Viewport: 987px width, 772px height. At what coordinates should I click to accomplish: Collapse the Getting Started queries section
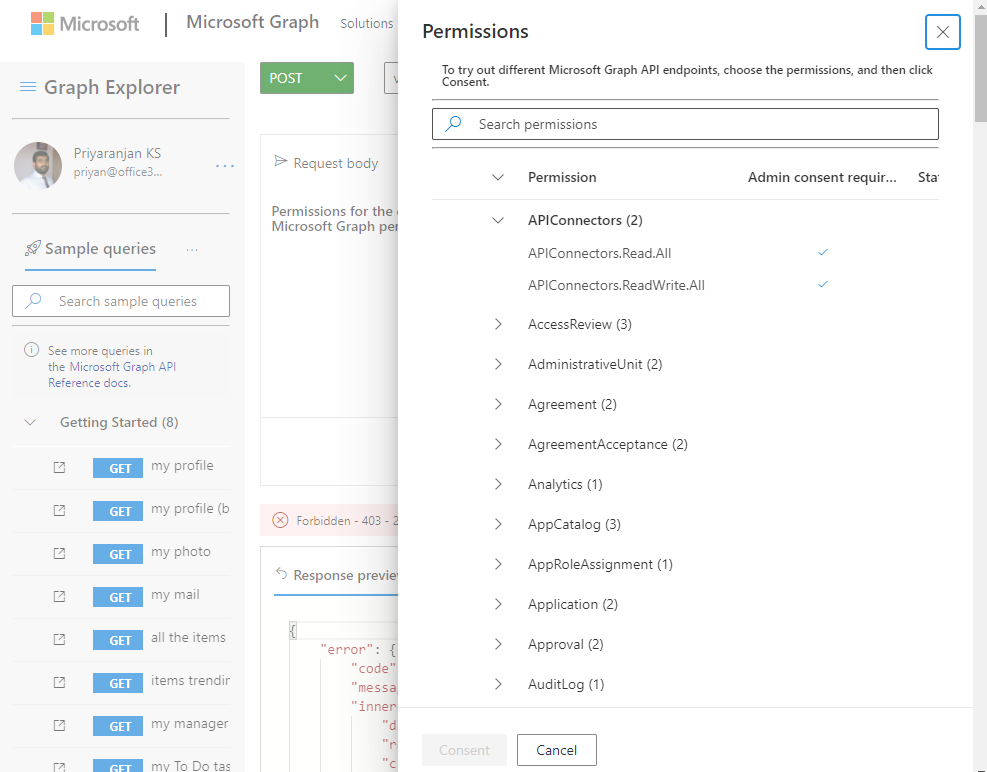pos(30,423)
